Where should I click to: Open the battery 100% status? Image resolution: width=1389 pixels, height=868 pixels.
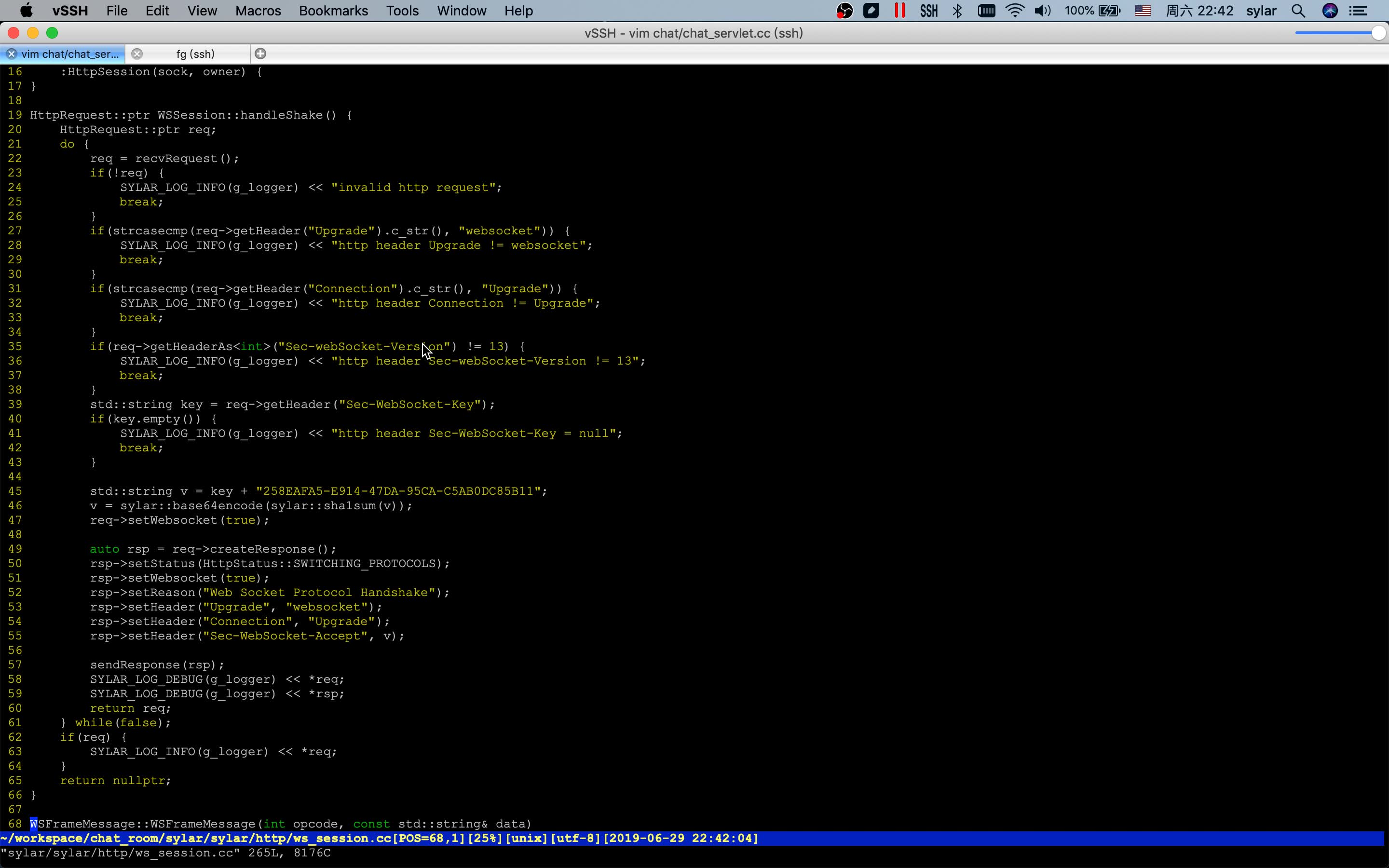pyautogui.click(x=1092, y=10)
